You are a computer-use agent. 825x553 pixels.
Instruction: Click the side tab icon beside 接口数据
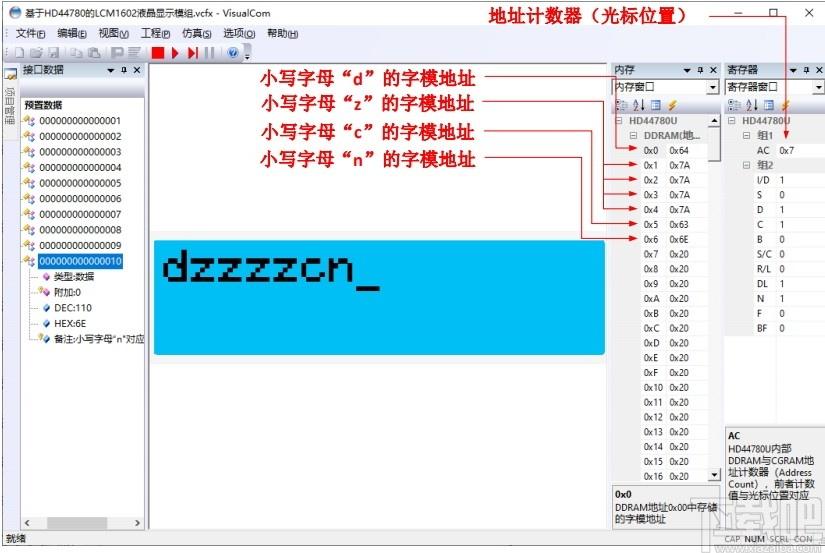[11, 74]
